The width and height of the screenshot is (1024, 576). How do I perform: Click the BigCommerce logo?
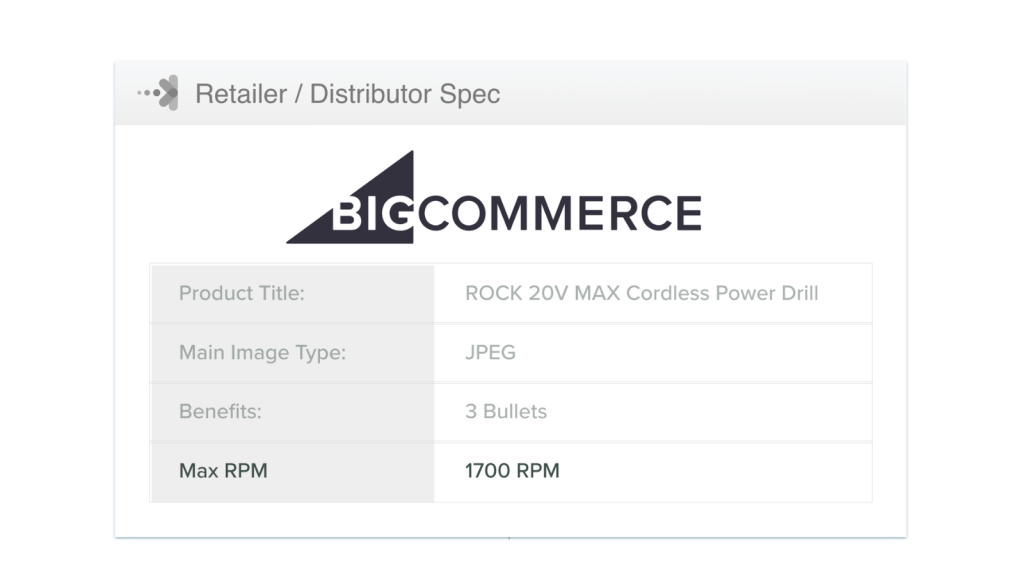[494, 198]
